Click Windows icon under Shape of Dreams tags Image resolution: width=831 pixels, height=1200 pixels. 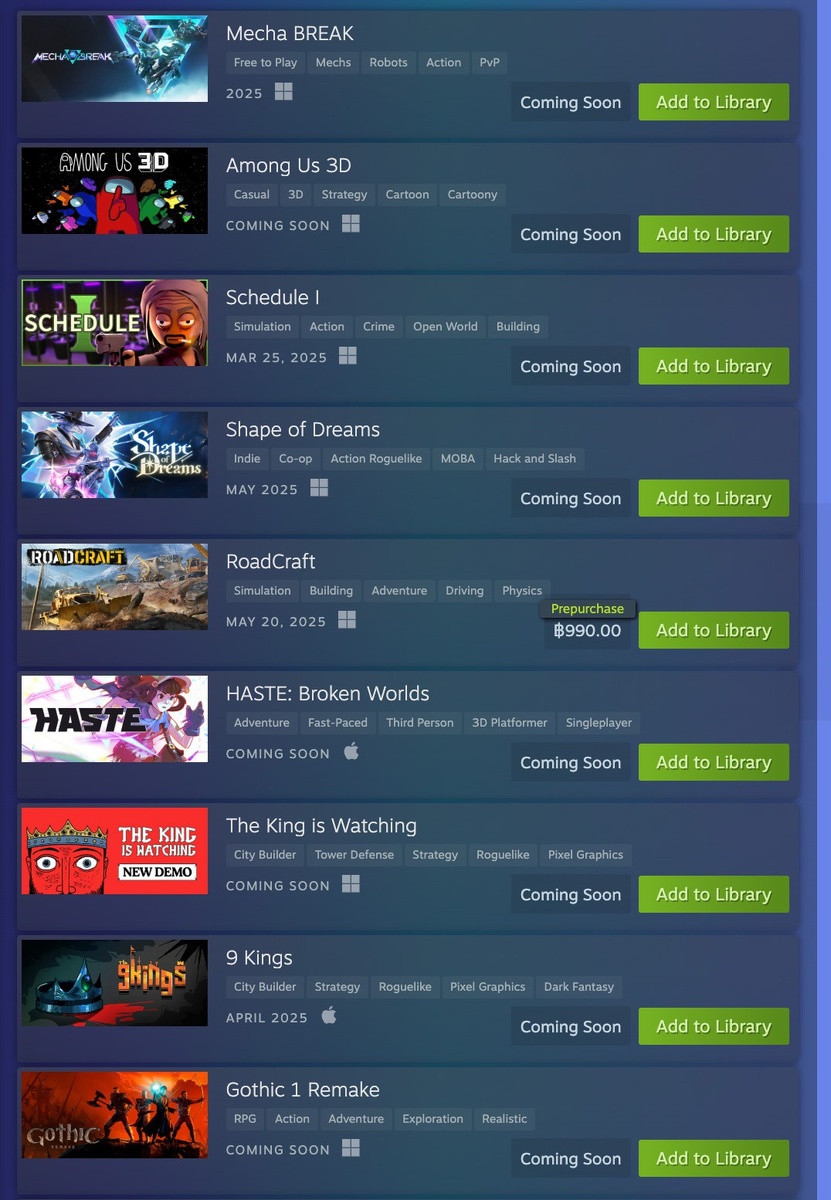click(x=319, y=488)
